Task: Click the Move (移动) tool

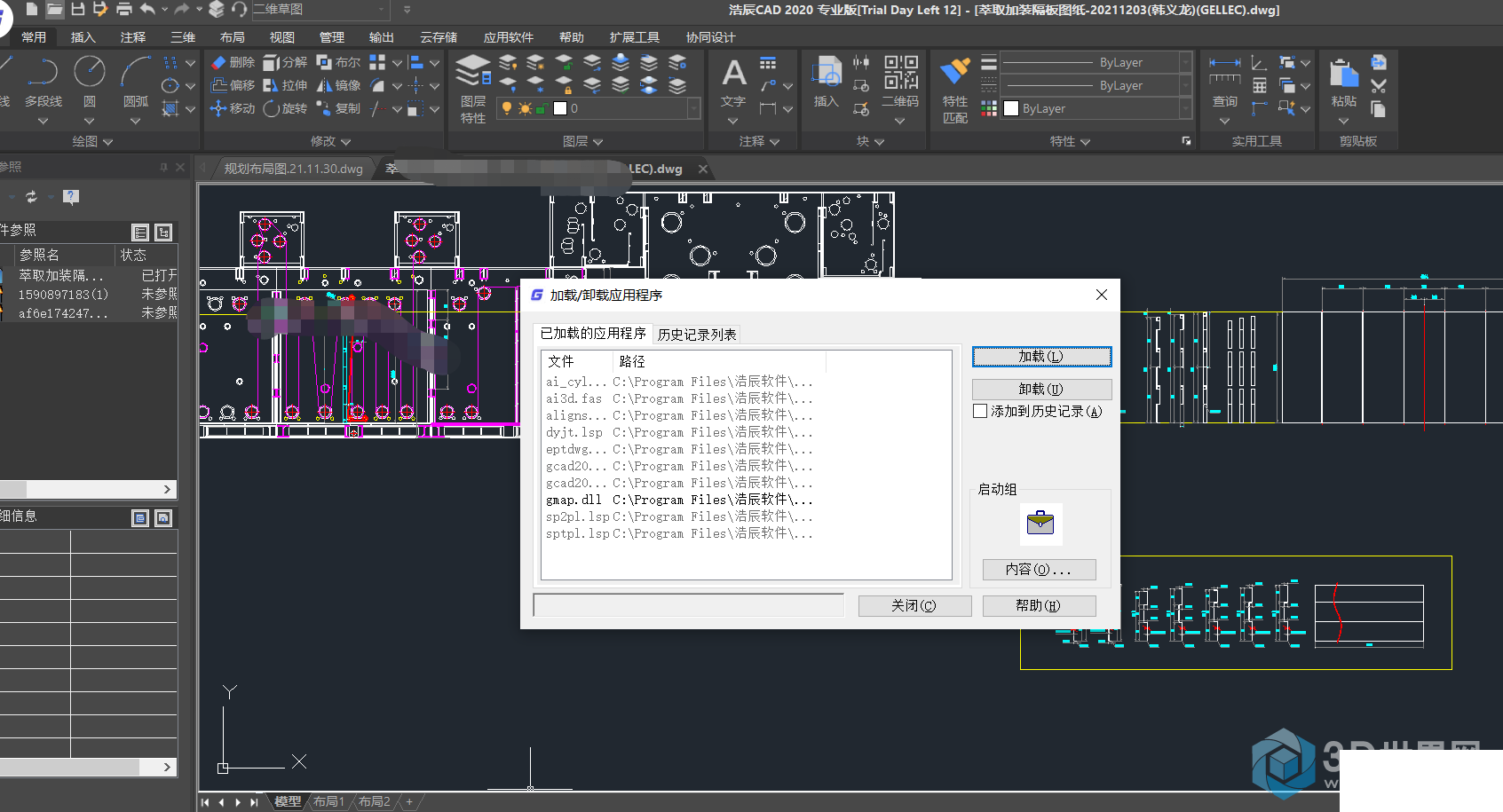Action: pyautogui.click(x=233, y=108)
